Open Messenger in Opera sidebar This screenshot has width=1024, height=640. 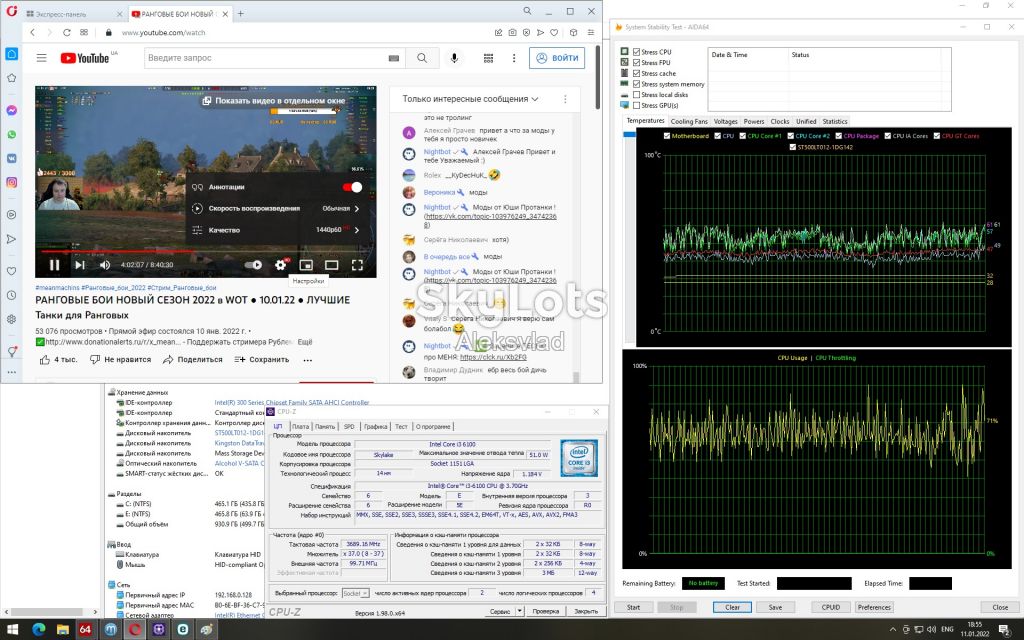12,110
